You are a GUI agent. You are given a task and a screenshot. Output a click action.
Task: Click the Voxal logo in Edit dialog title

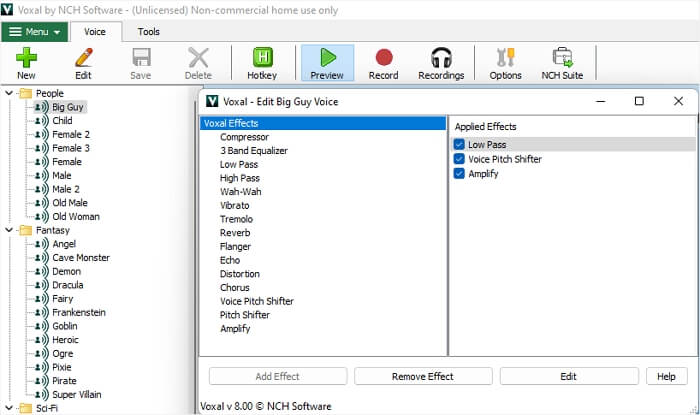point(212,101)
